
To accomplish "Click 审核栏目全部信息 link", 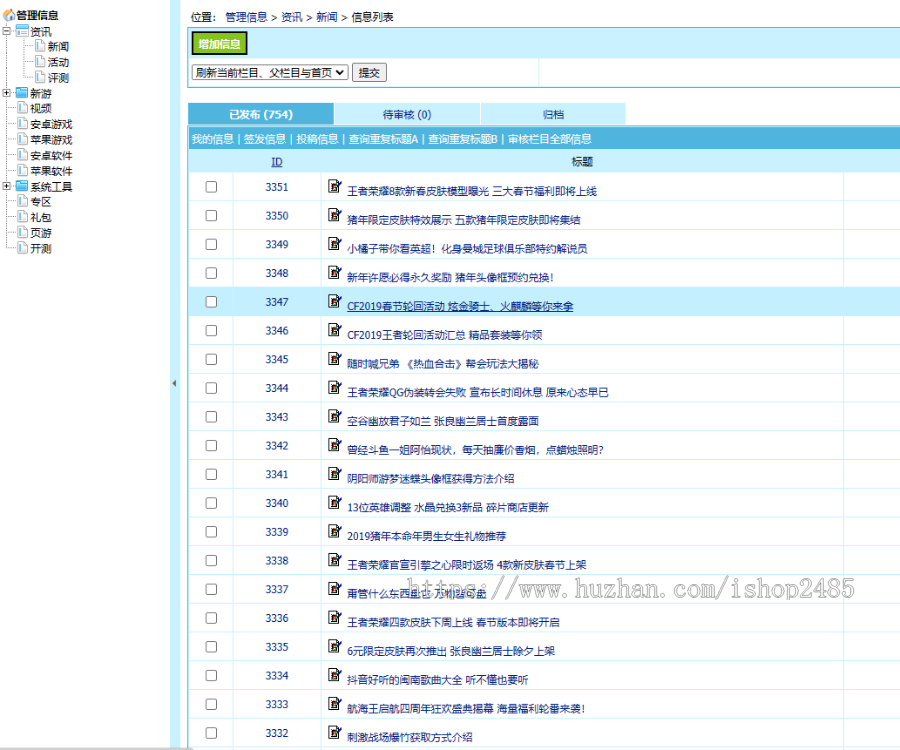I will click(x=549, y=139).
